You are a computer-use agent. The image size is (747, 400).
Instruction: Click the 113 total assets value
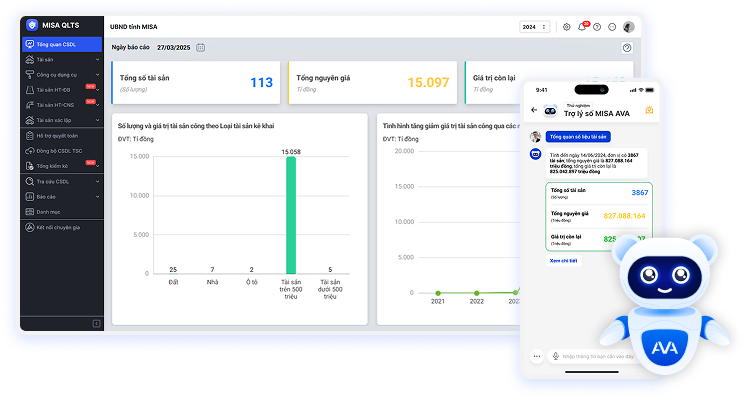(262, 83)
